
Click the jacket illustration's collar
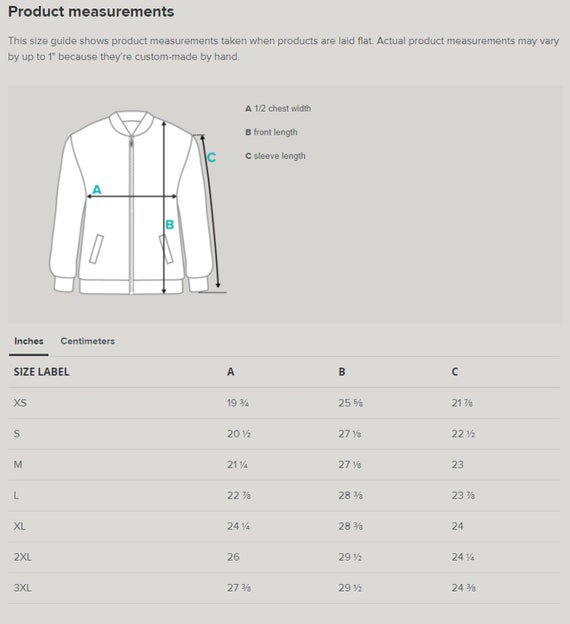tap(132, 123)
